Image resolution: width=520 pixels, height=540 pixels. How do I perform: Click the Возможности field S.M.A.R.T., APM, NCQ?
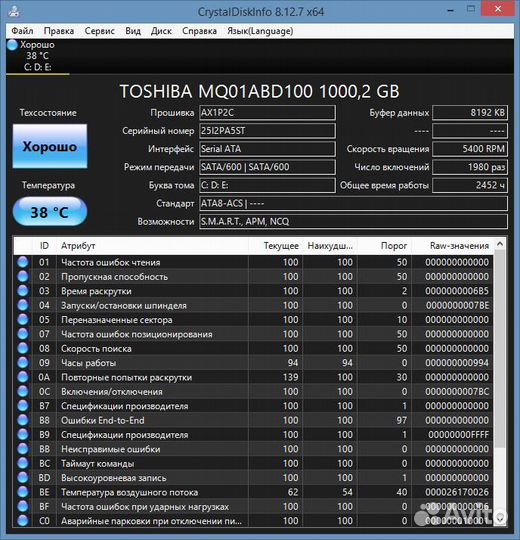coord(353,221)
